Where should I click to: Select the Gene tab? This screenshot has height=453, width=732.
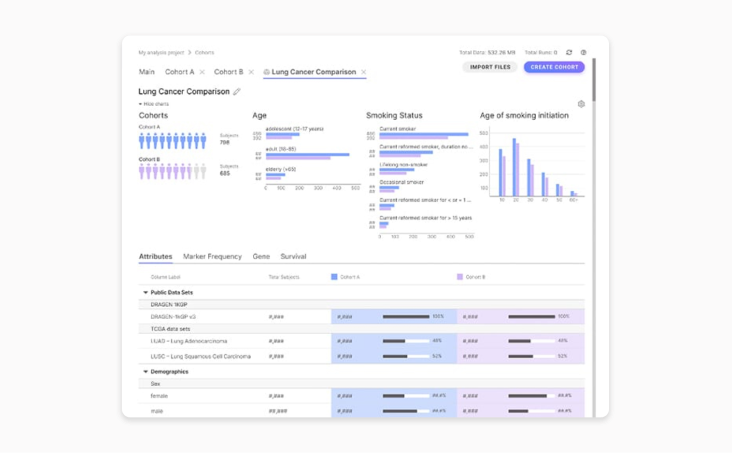pyautogui.click(x=261, y=257)
